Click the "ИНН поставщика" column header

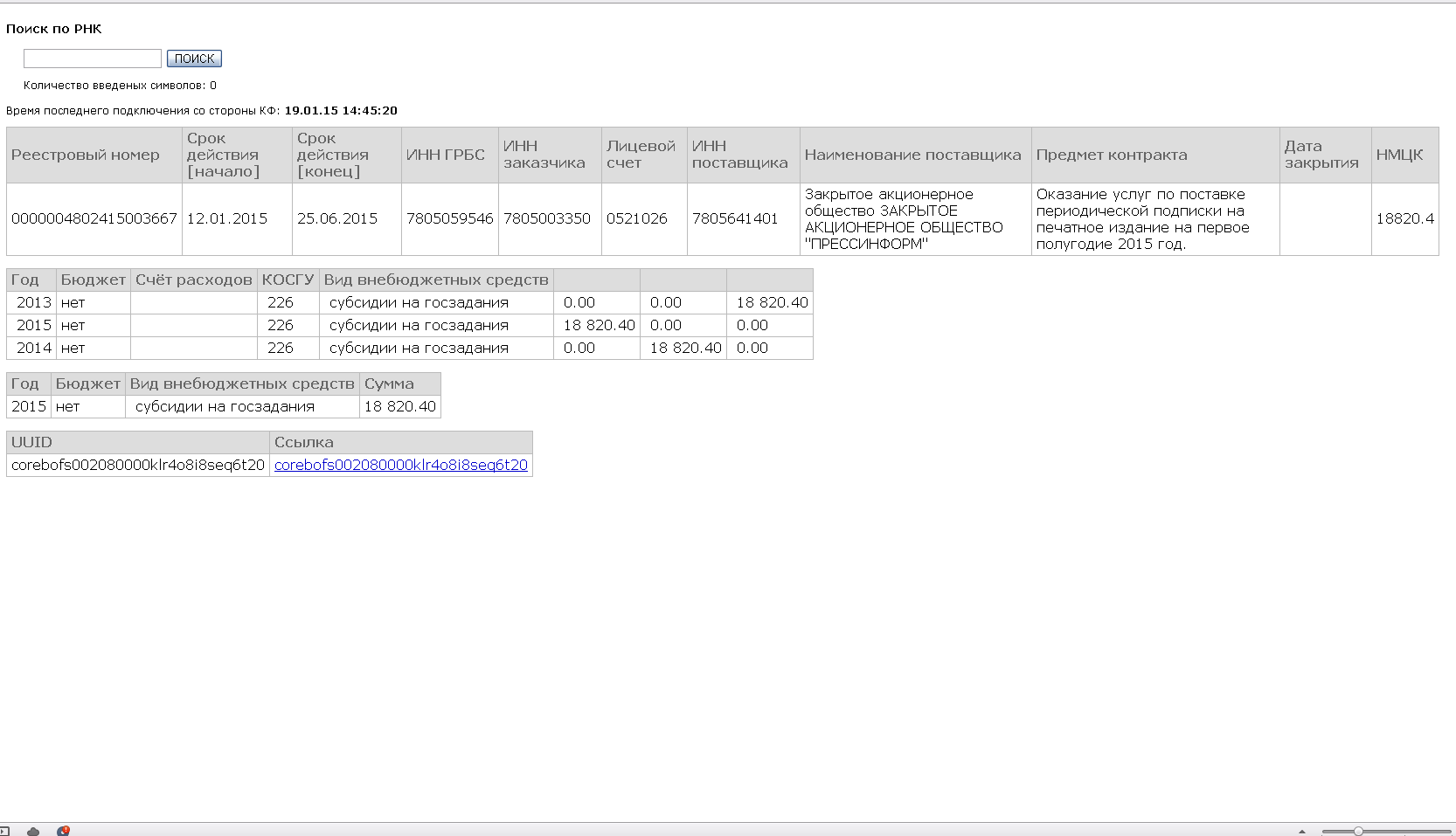tap(744, 155)
